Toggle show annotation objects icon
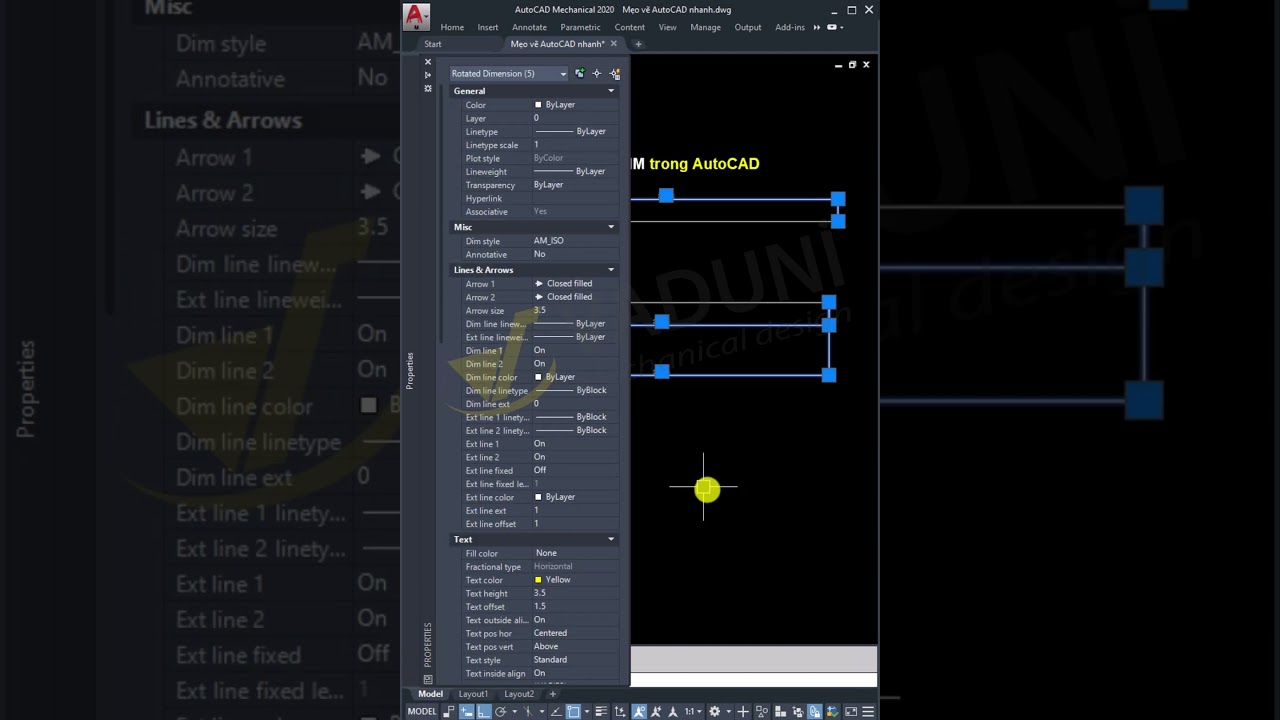This screenshot has width=1280, height=720. tap(638, 711)
